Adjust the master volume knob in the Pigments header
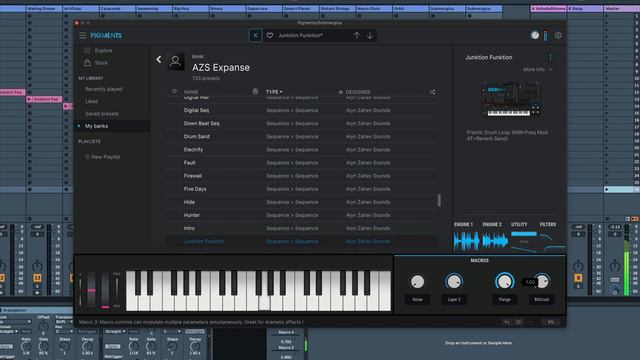 click(535, 36)
